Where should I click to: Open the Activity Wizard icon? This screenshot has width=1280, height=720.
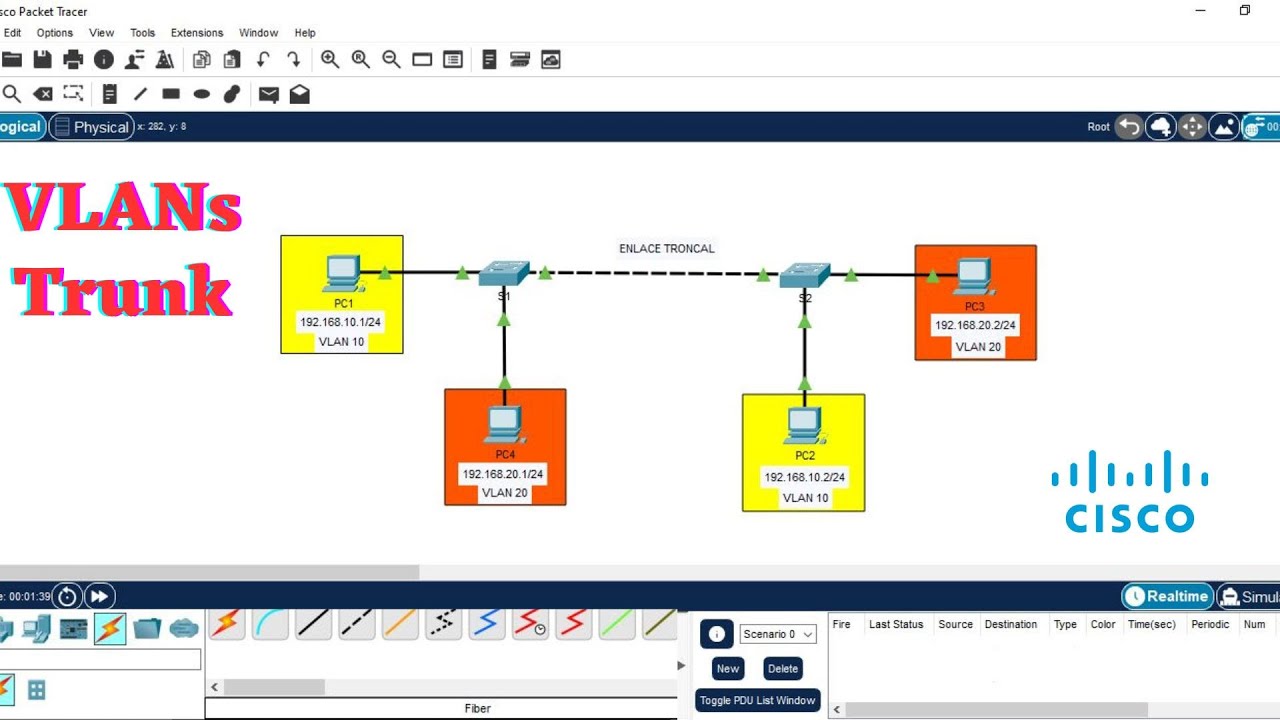point(135,60)
